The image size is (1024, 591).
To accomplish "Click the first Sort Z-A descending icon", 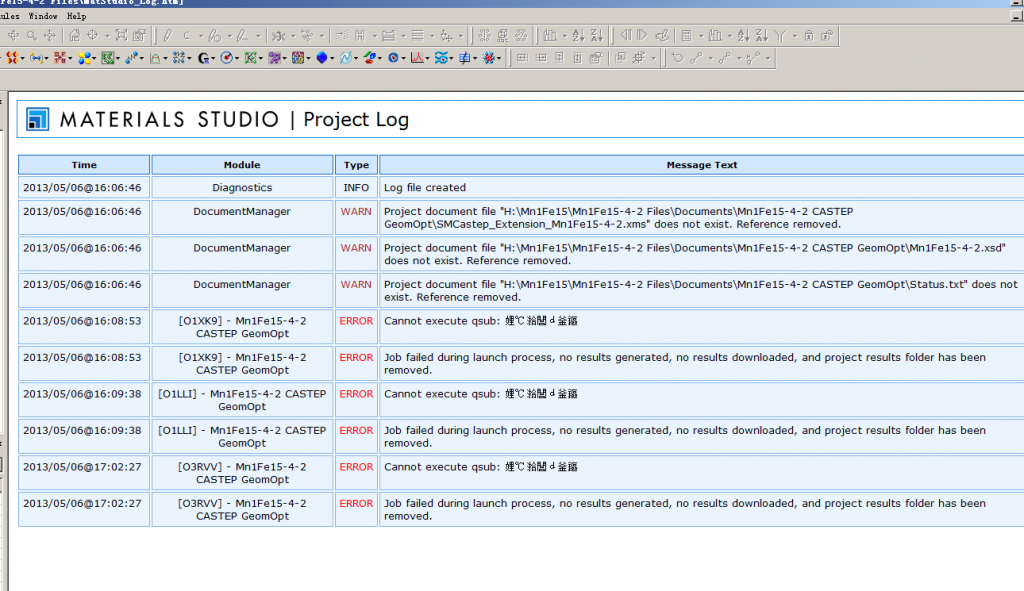I will [597, 36].
